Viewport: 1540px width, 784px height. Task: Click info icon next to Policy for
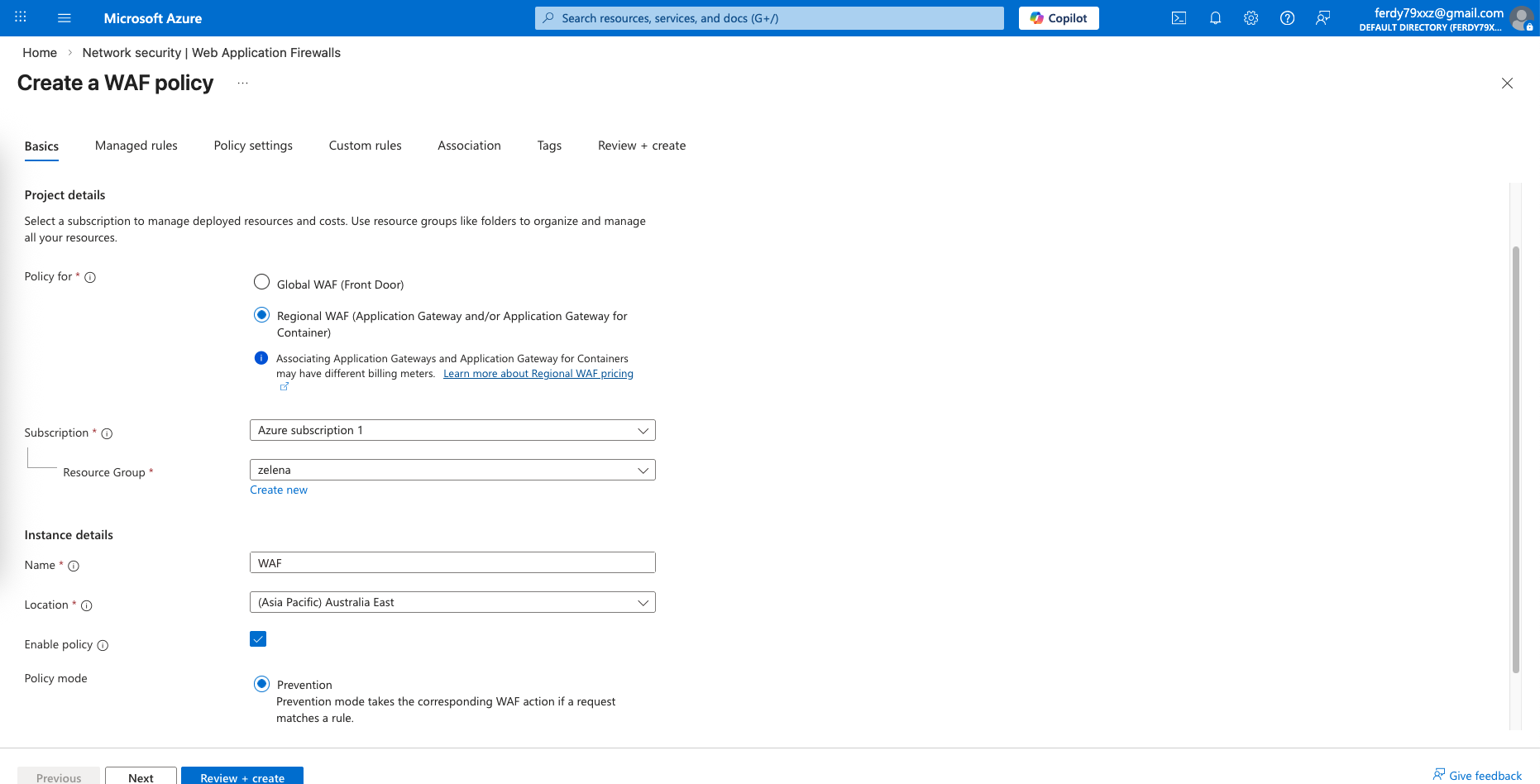tap(90, 278)
